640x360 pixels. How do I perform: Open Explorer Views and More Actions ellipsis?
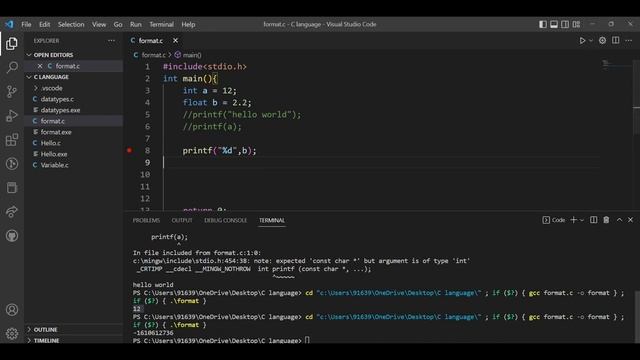coord(111,40)
